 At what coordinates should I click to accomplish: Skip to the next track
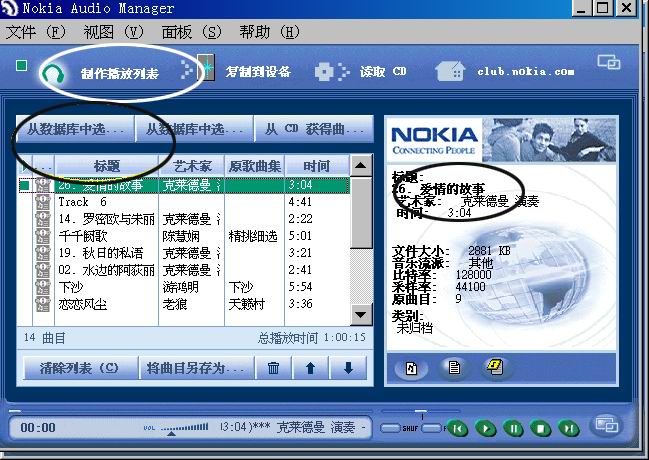coord(568,429)
